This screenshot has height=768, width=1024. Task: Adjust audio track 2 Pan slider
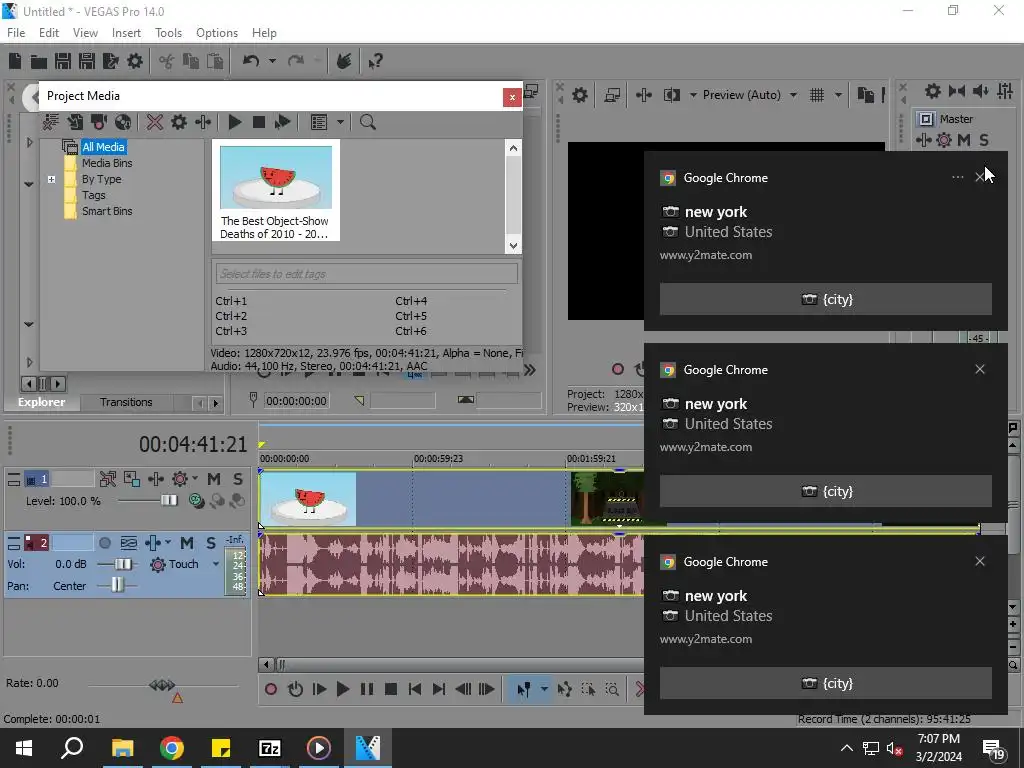117,585
